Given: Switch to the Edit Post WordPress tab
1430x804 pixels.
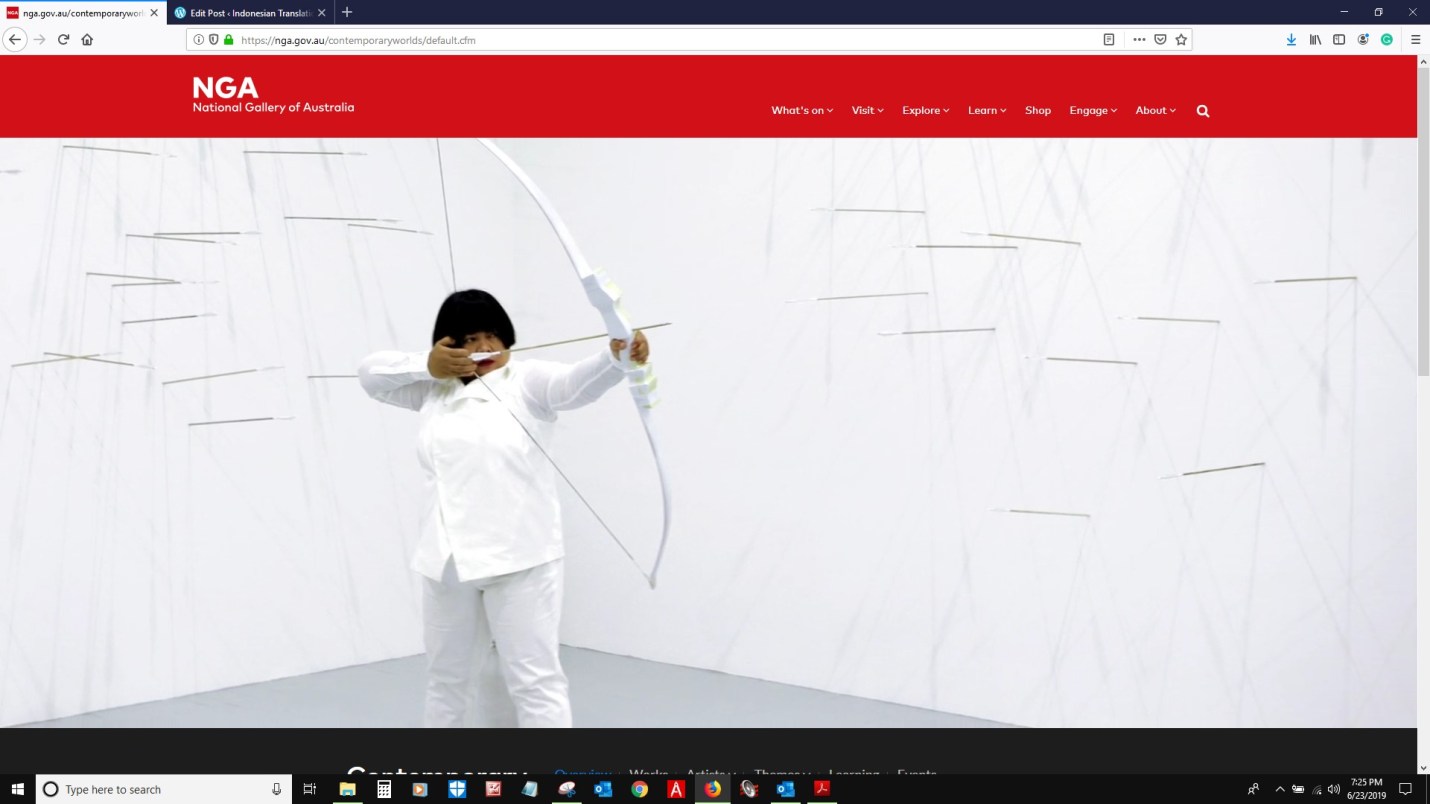Looking at the screenshot, I should coord(250,13).
